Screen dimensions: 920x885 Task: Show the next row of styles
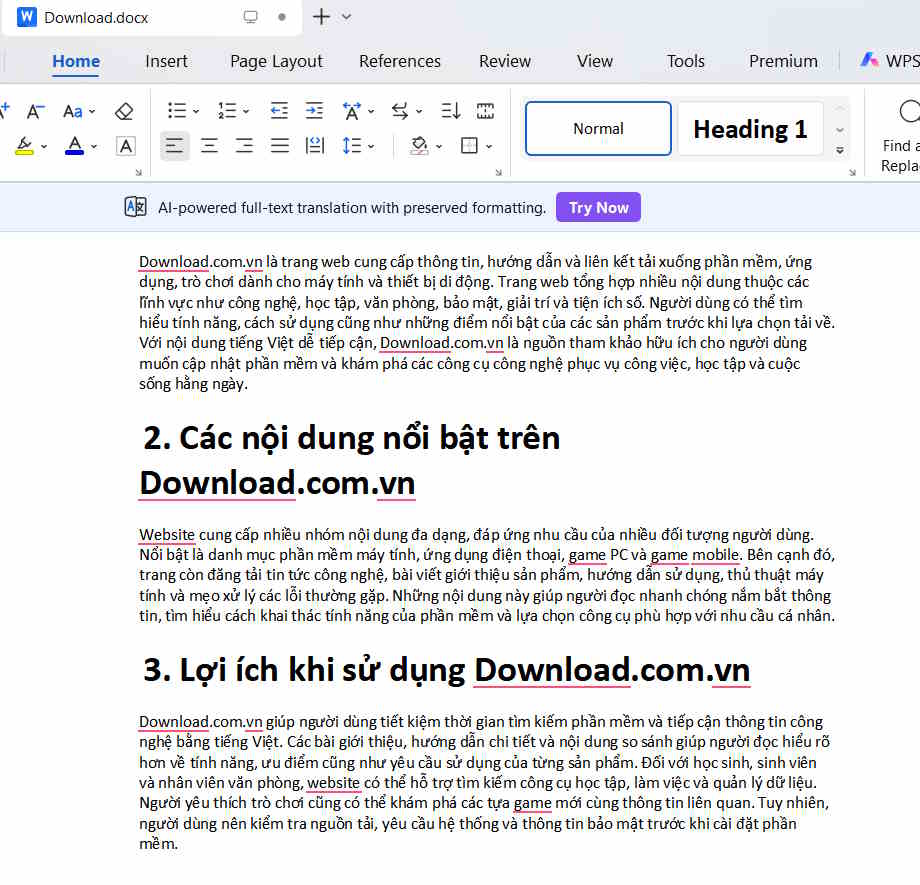840,130
